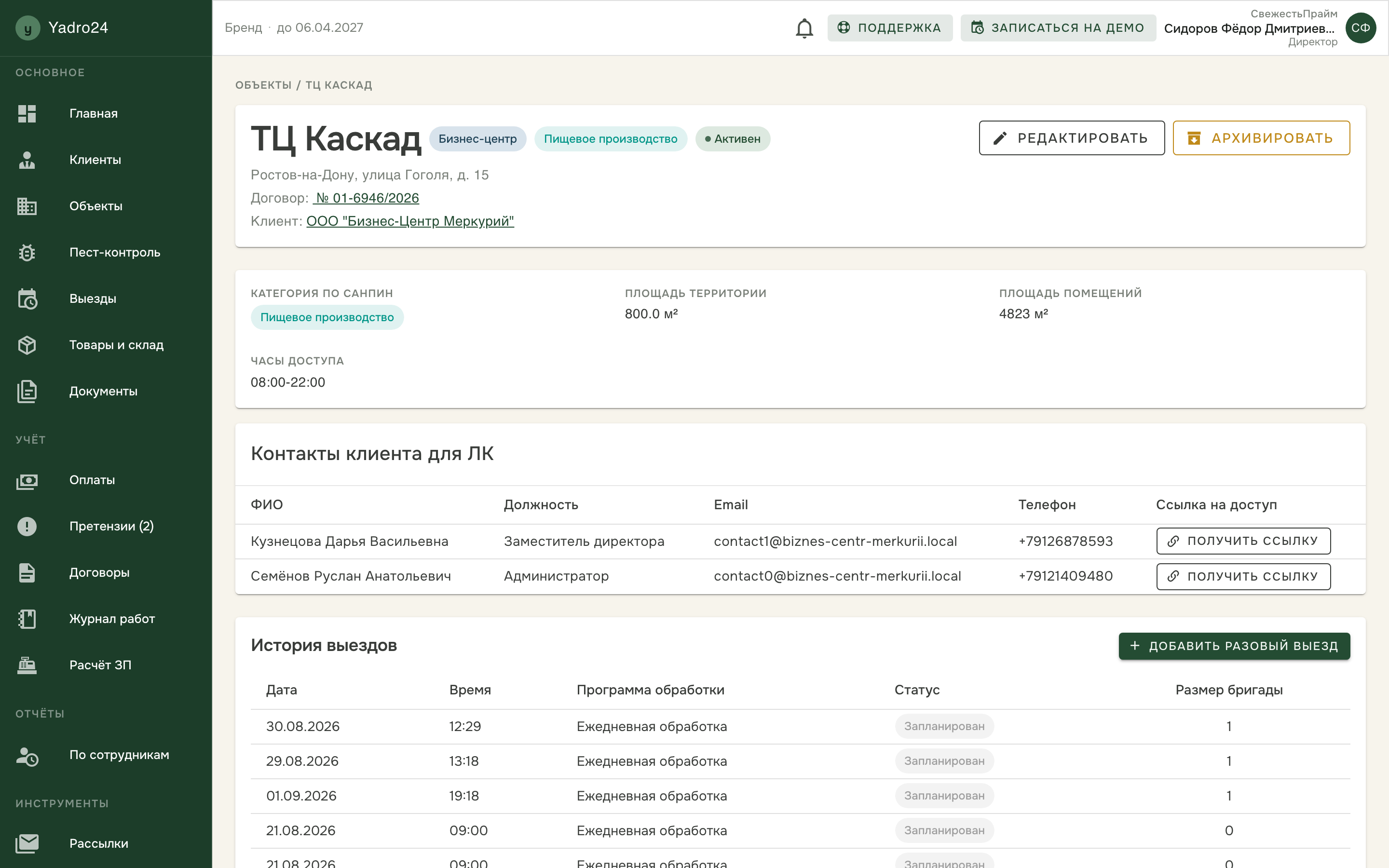Click territory area 800.0 м² value
Viewport: 1389px width, 868px height.
651,314
